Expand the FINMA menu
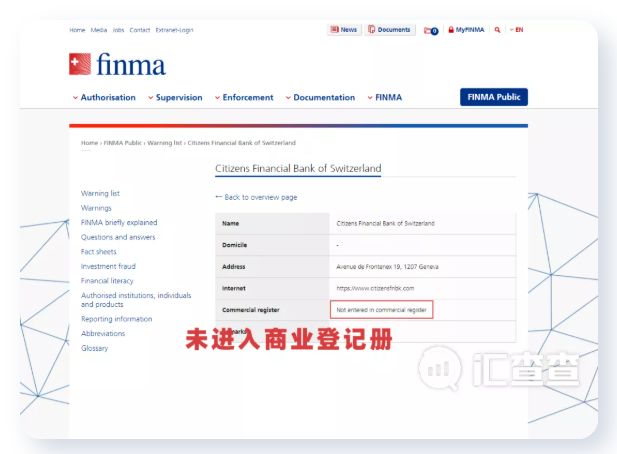 click(x=385, y=97)
